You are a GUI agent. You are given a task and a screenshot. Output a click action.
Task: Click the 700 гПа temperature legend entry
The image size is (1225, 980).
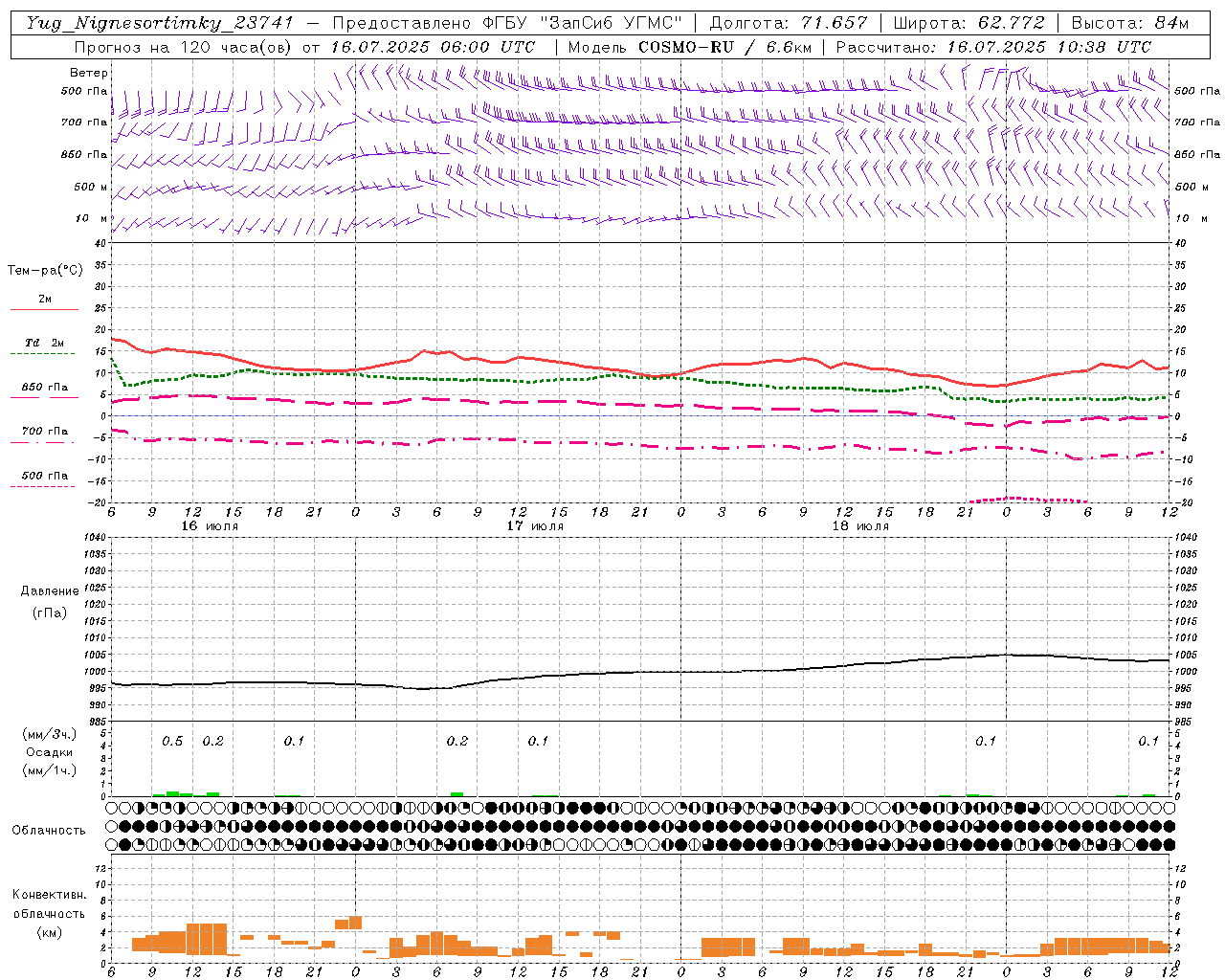45,431
